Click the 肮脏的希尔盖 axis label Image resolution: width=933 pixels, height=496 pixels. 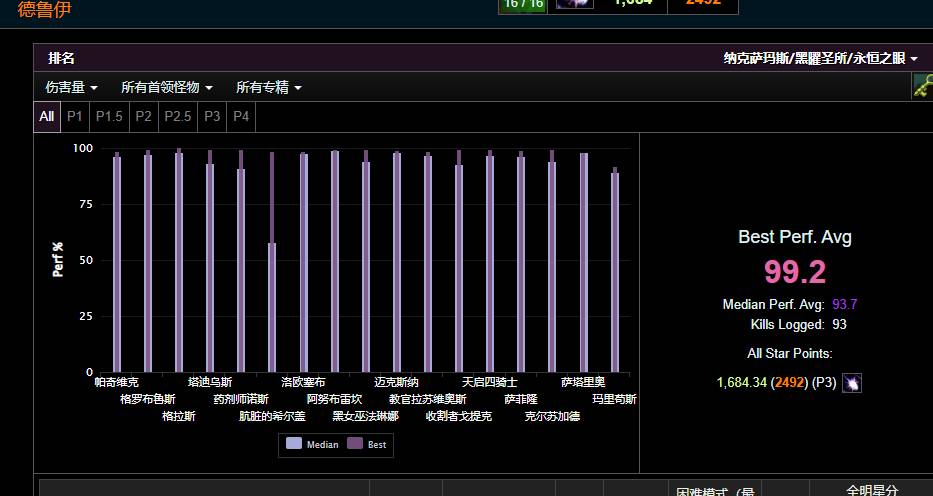click(x=272, y=416)
